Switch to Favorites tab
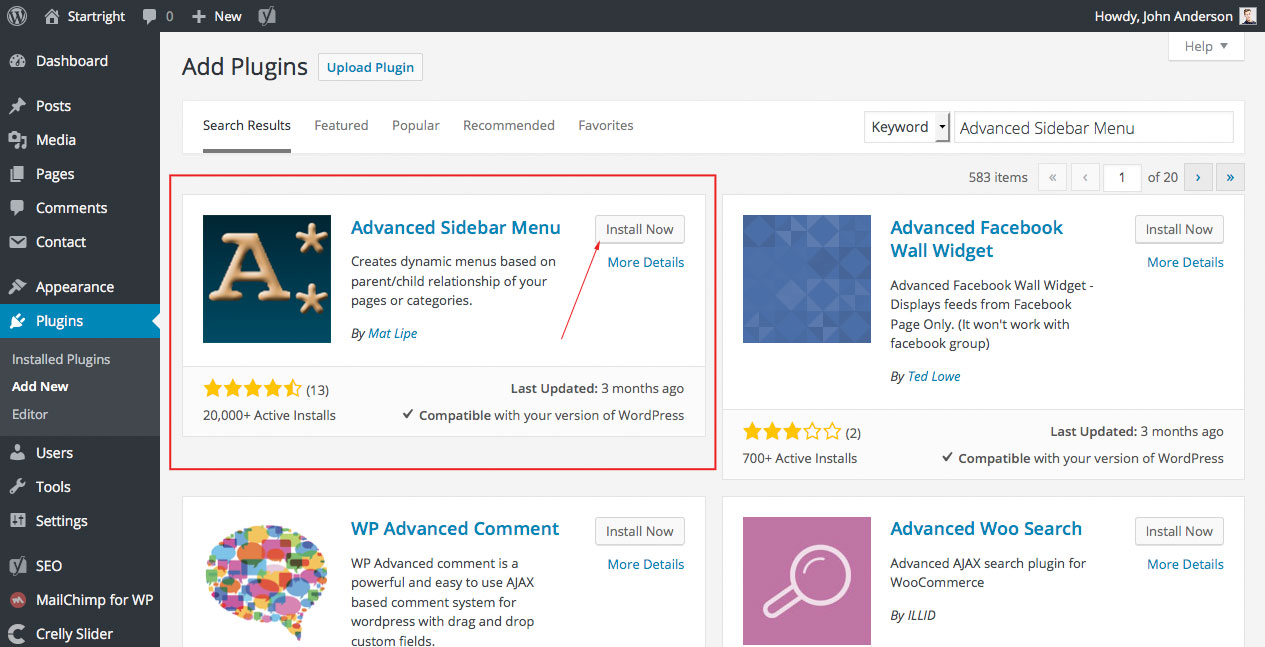The height and width of the screenshot is (647, 1265). click(x=606, y=126)
